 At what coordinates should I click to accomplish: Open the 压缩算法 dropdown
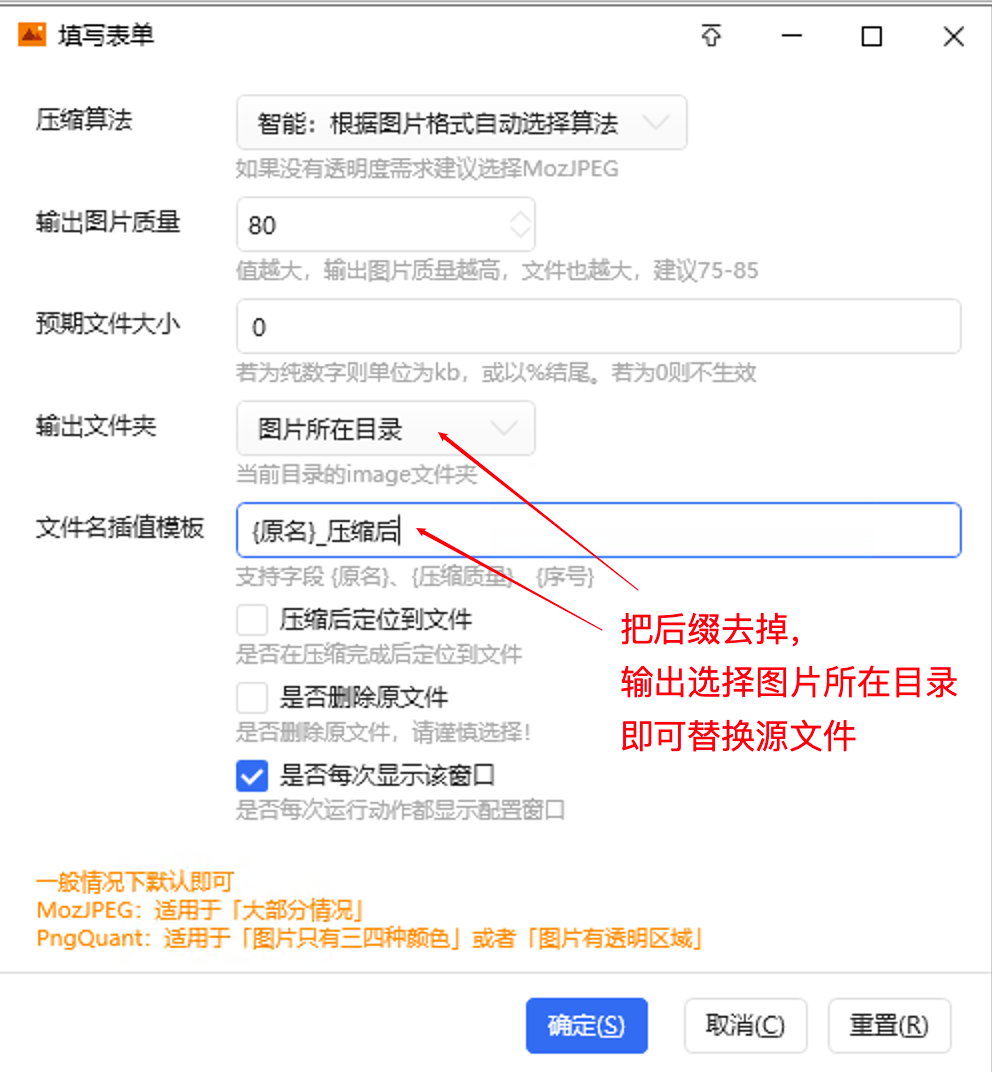[461, 123]
